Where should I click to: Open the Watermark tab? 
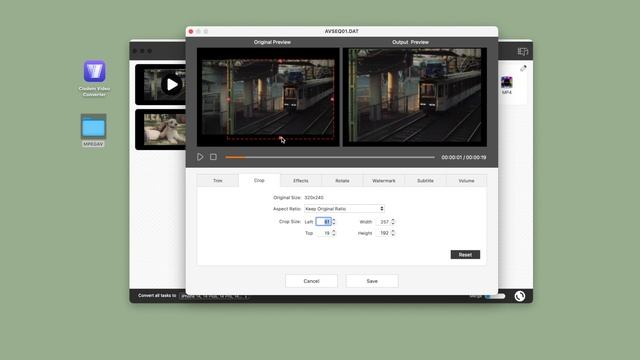384,180
